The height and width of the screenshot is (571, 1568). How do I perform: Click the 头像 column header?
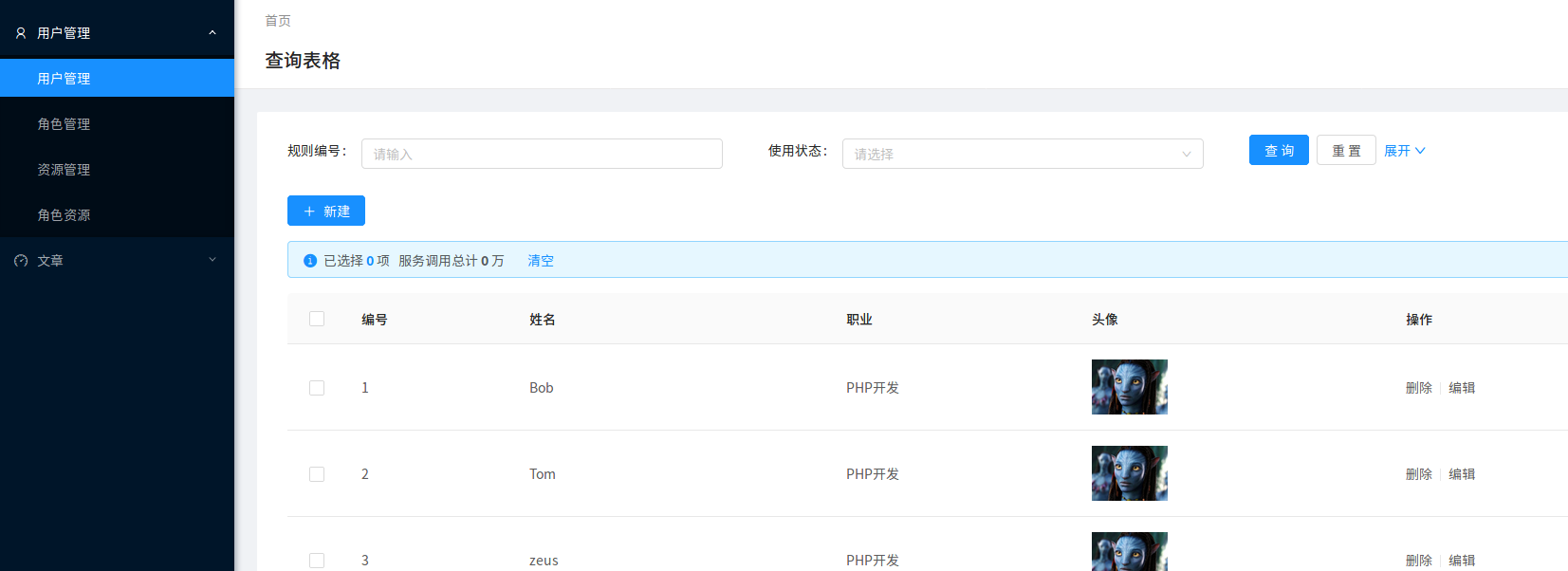[x=1105, y=320]
